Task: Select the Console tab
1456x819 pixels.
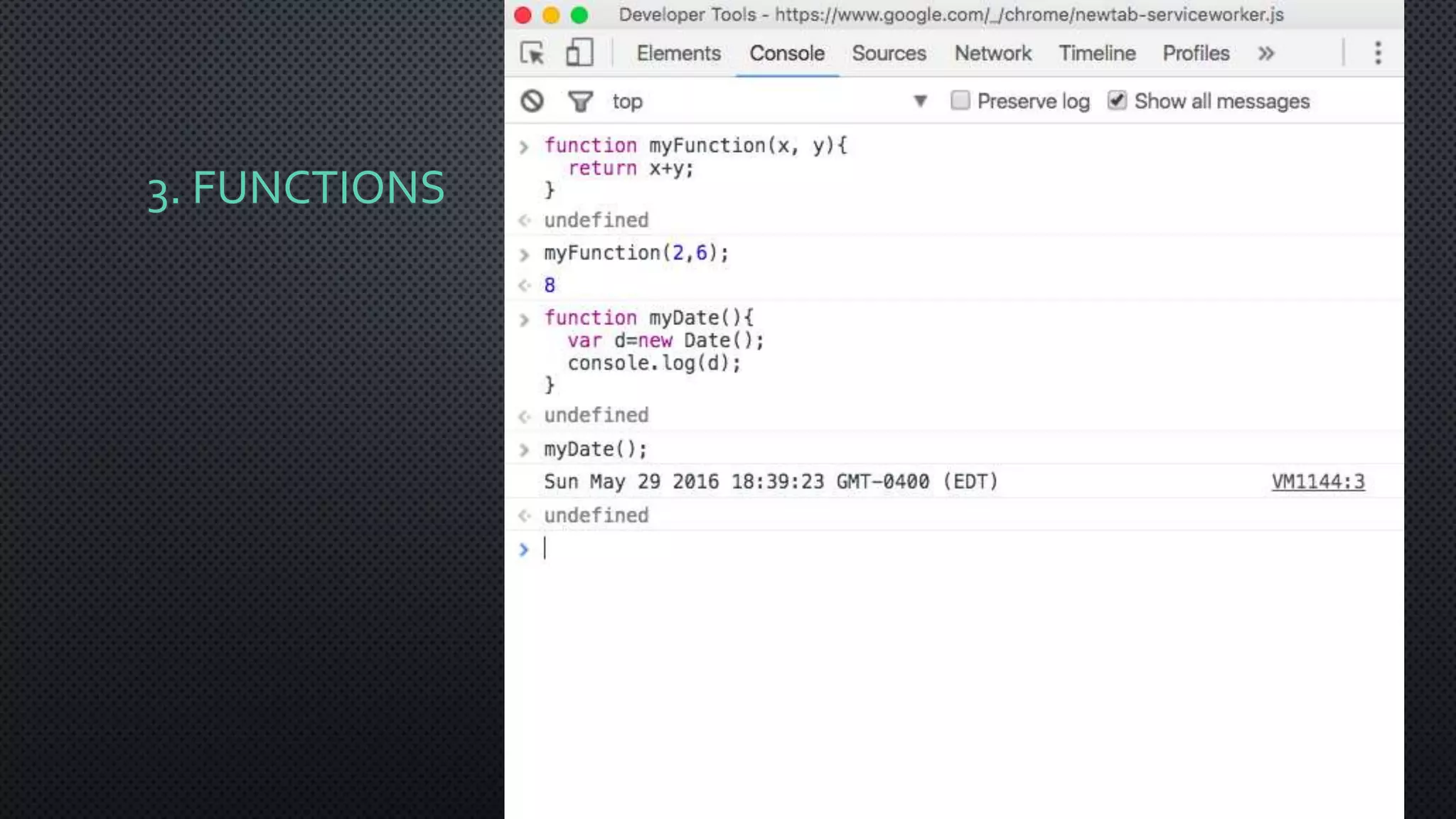Action: [787, 53]
